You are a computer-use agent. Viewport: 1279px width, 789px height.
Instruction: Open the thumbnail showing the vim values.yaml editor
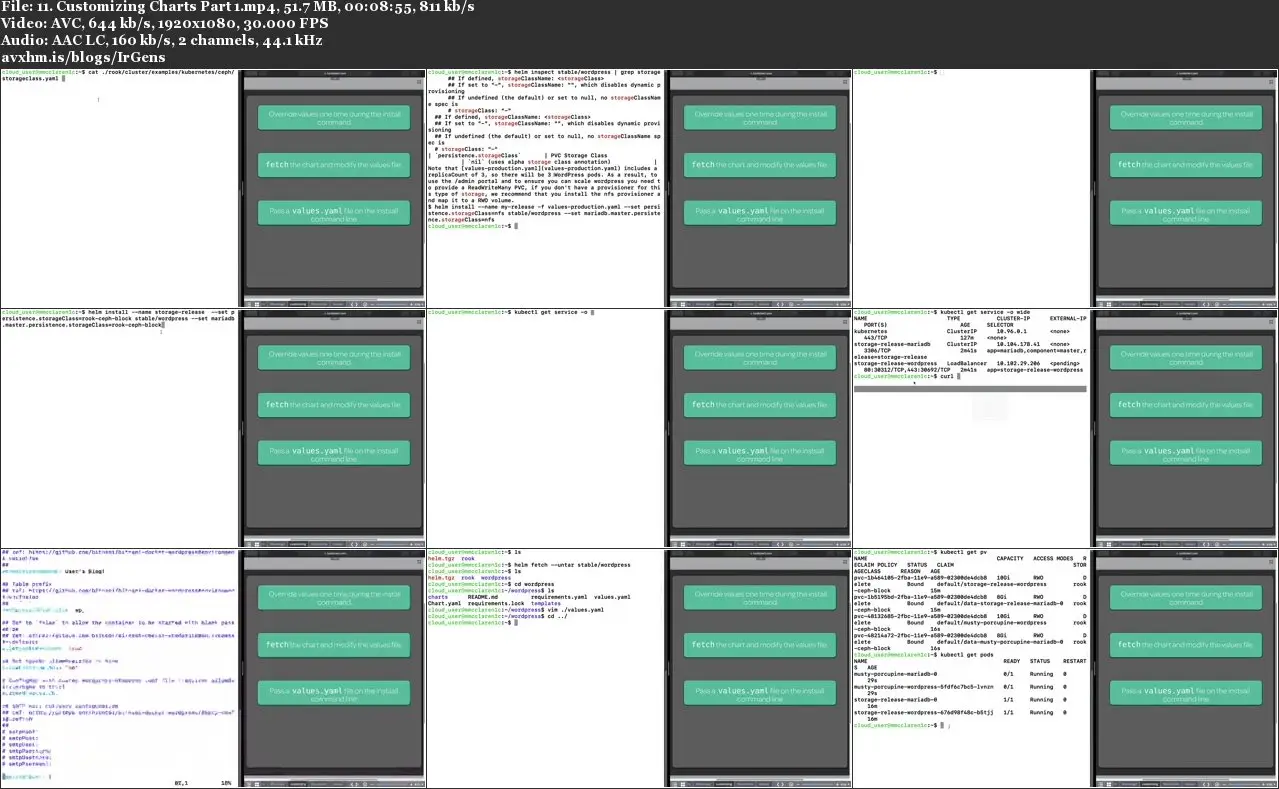(x=213, y=667)
